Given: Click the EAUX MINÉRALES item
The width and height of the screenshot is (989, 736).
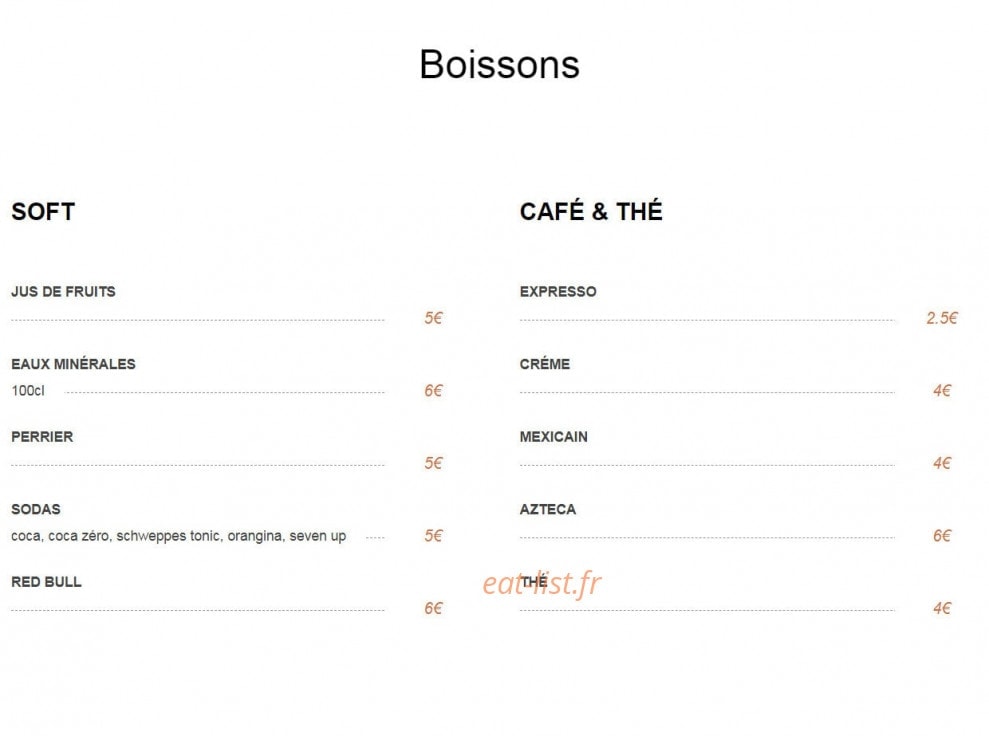Looking at the screenshot, I should [73, 363].
